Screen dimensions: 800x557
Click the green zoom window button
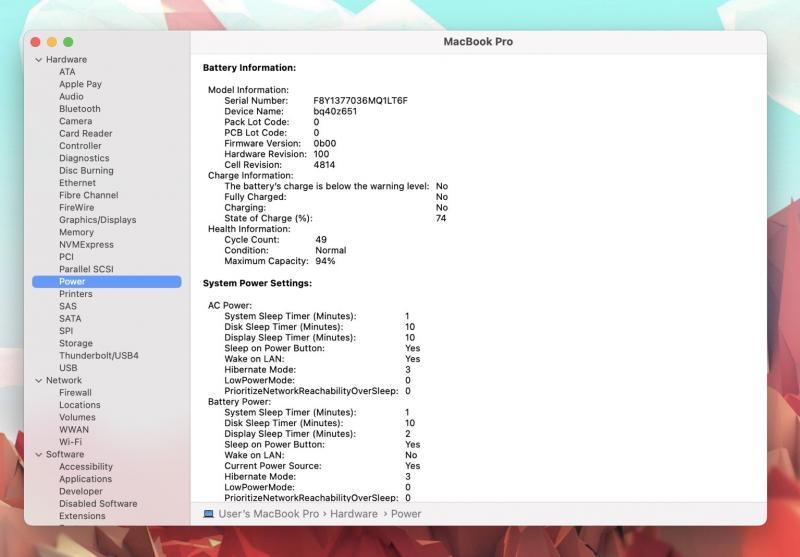pyautogui.click(x=68, y=42)
